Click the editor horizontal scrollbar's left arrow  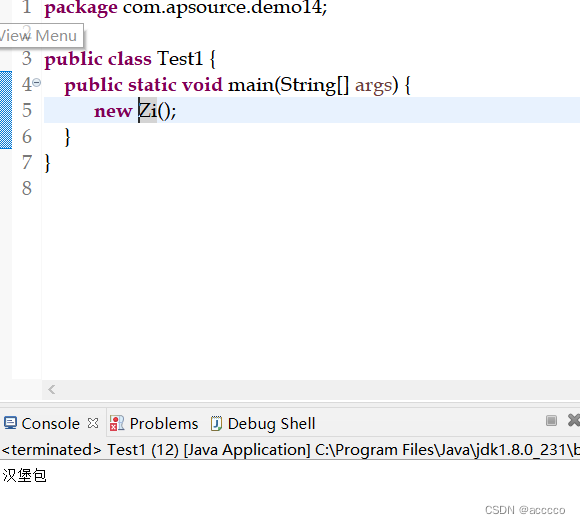point(52,389)
